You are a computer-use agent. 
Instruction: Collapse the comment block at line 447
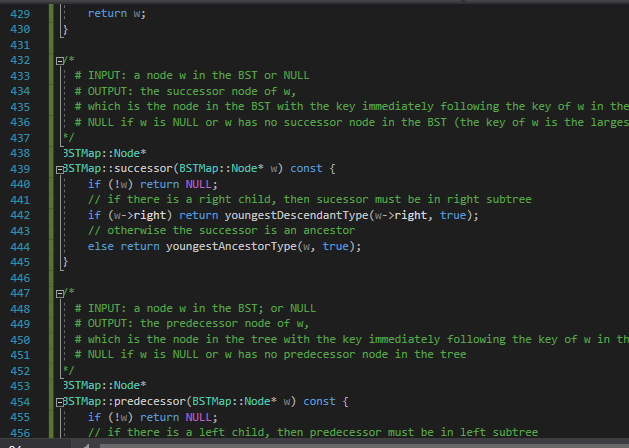click(59, 294)
